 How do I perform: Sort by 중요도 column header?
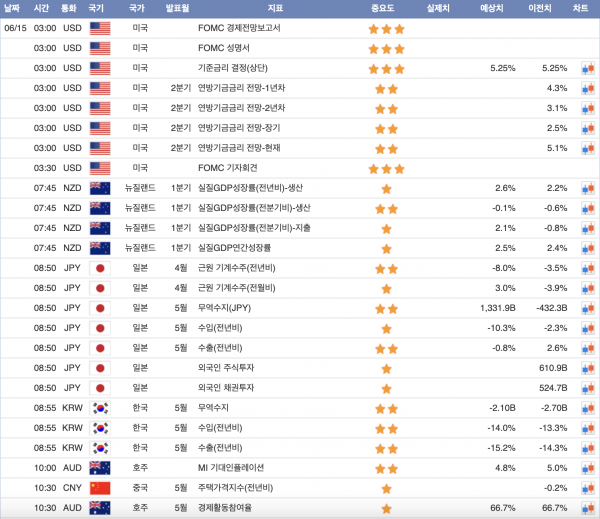pos(386,8)
